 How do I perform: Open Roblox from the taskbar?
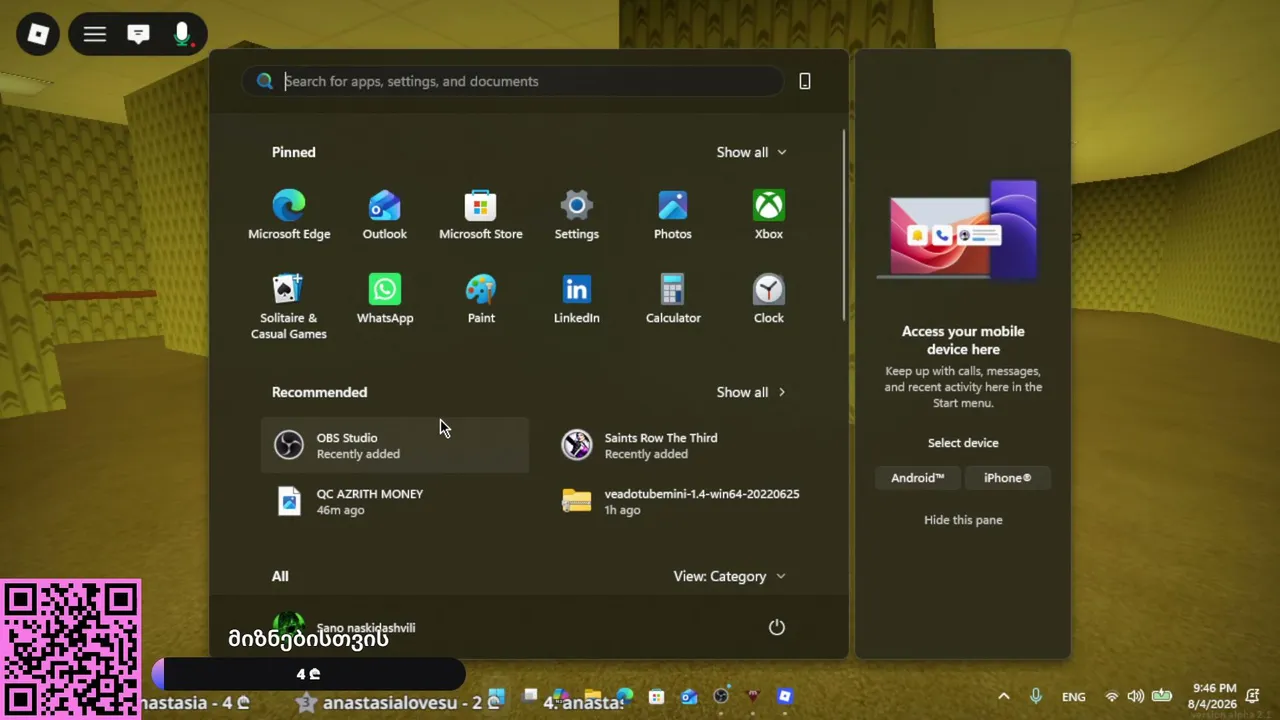785,696
